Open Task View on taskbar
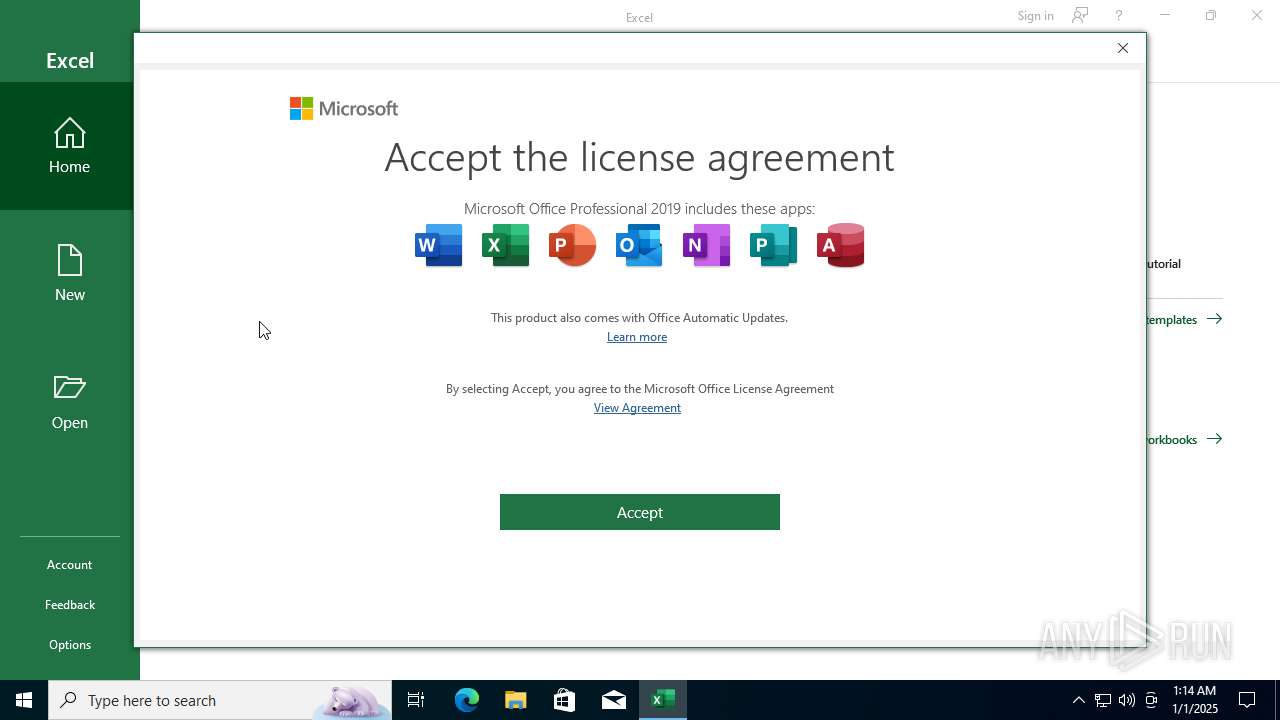1280x720 pixels. 416,700
